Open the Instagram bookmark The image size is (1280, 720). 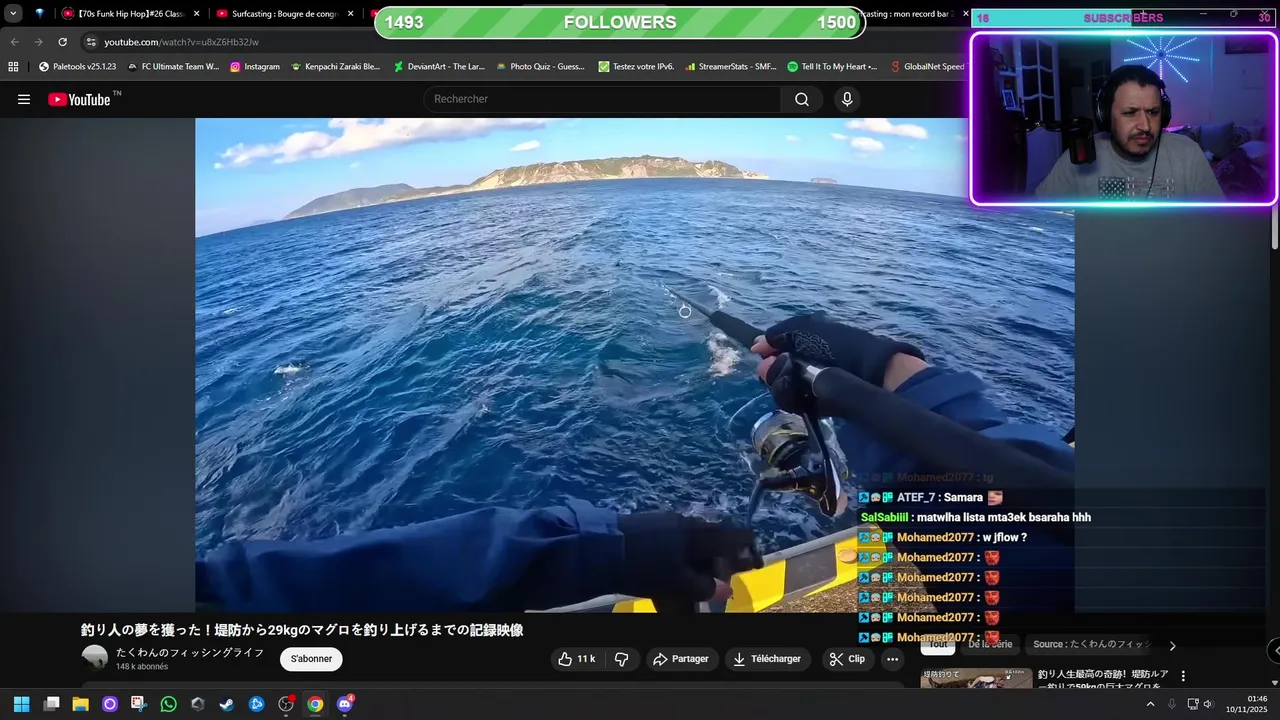pos(255,67)
